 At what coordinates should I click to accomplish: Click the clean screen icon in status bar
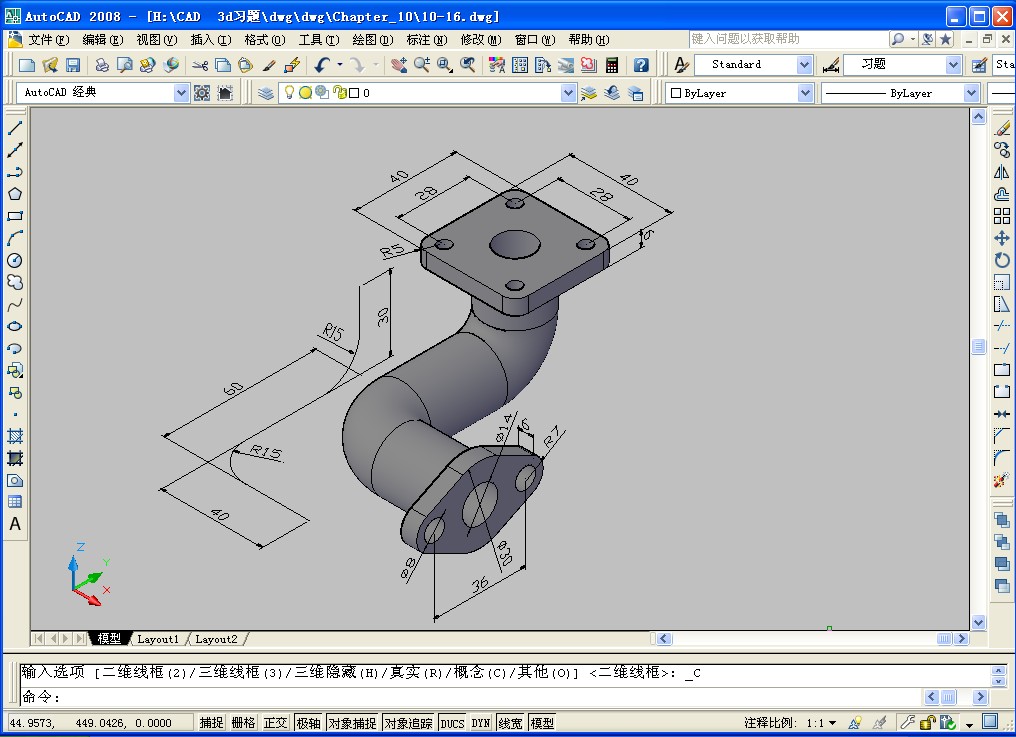[989, 721]
